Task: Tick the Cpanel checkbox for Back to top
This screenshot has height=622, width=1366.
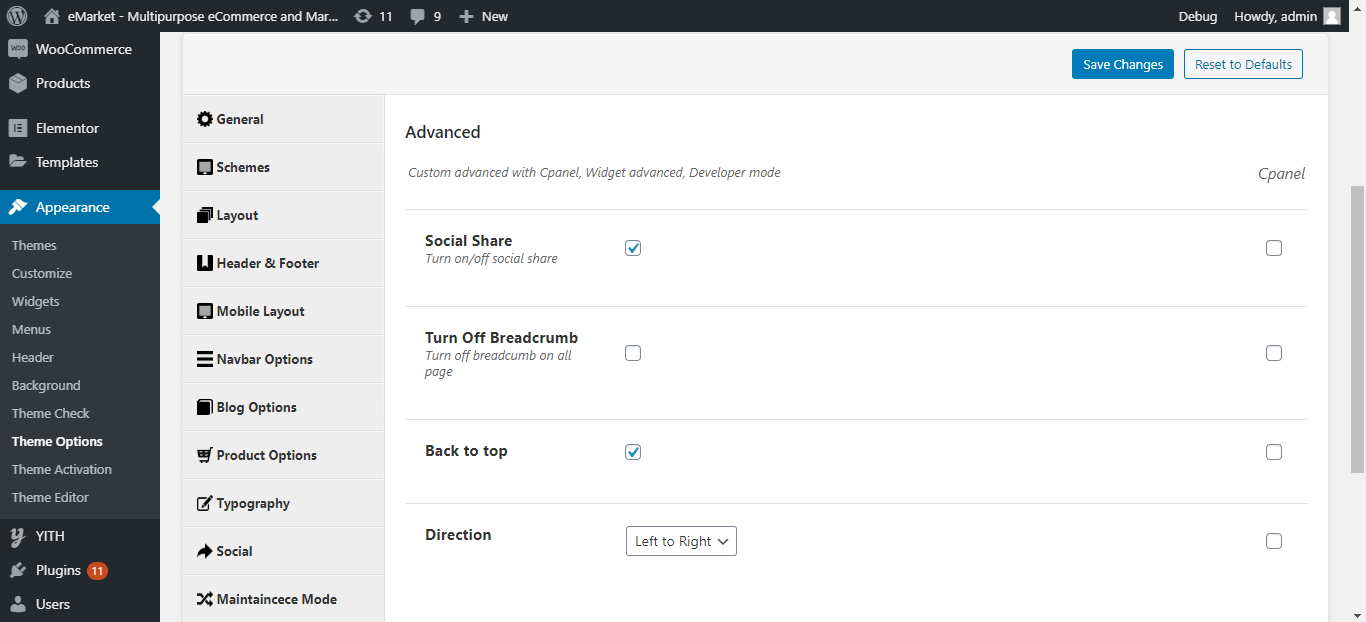Action: (x=1274, y=452)
